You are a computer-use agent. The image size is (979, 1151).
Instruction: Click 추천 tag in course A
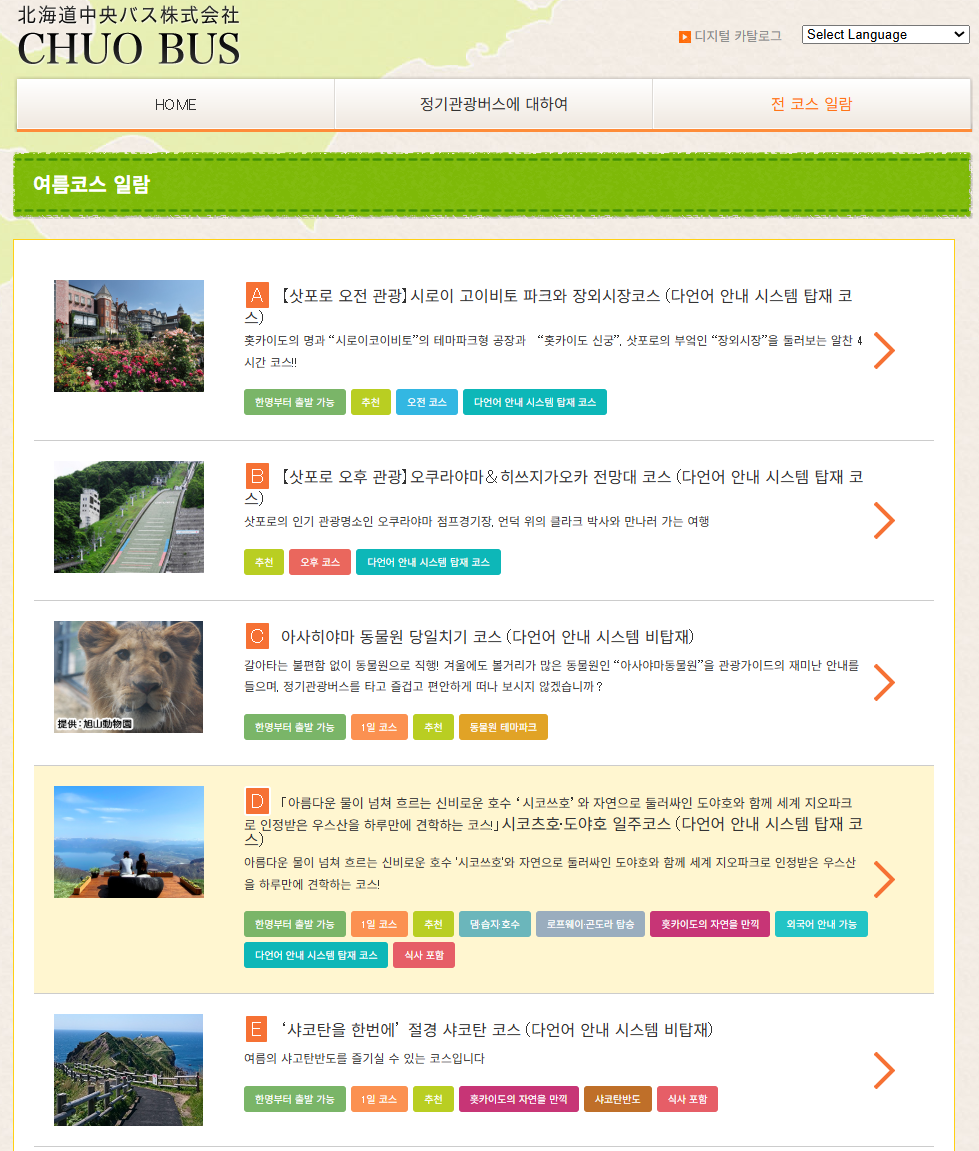coord(371,402)
